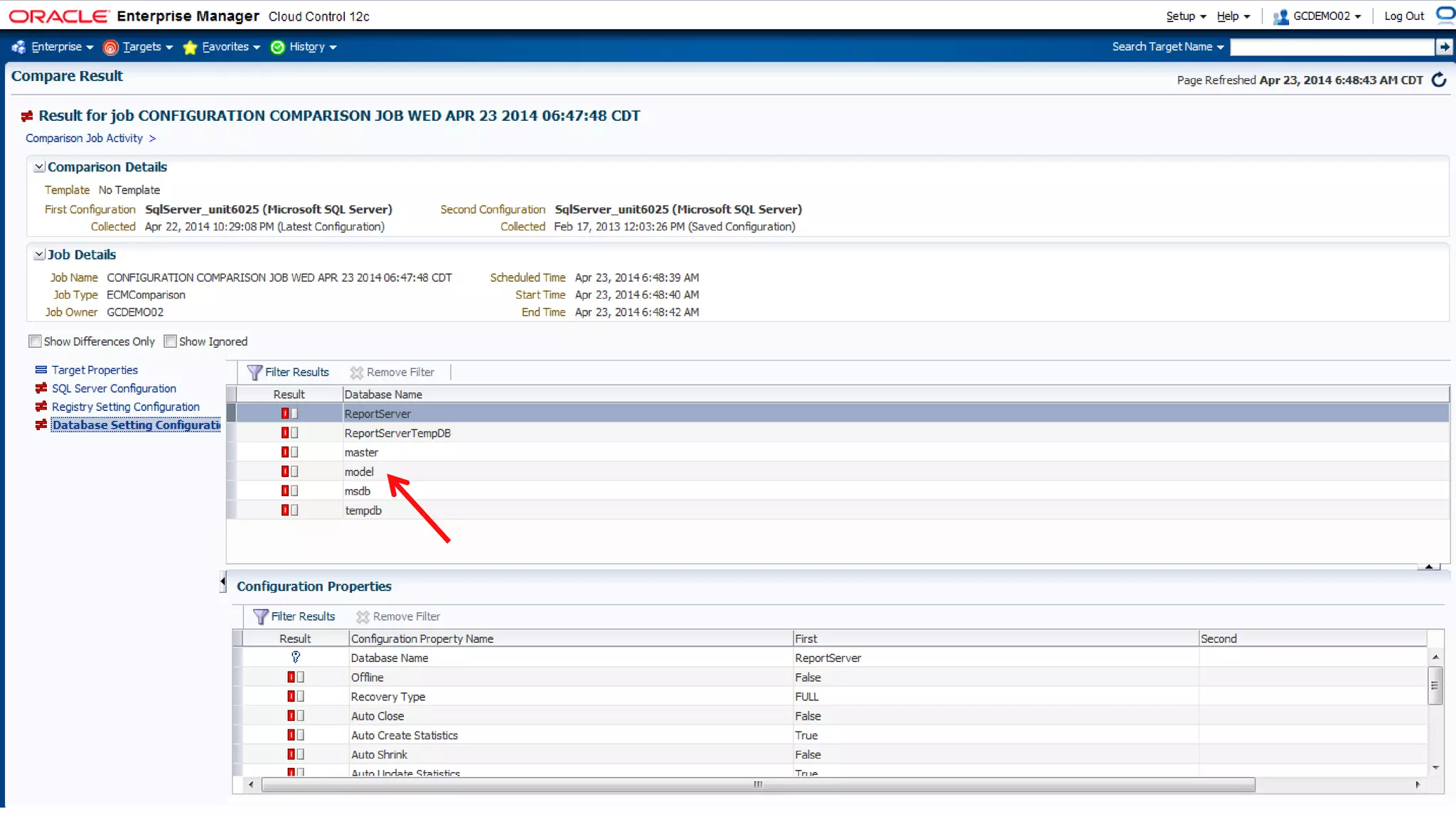Screen dimensions: 1456x819
Task: Click the search go arrow button
Action: pyautogui.click(x=1444, y=47)
